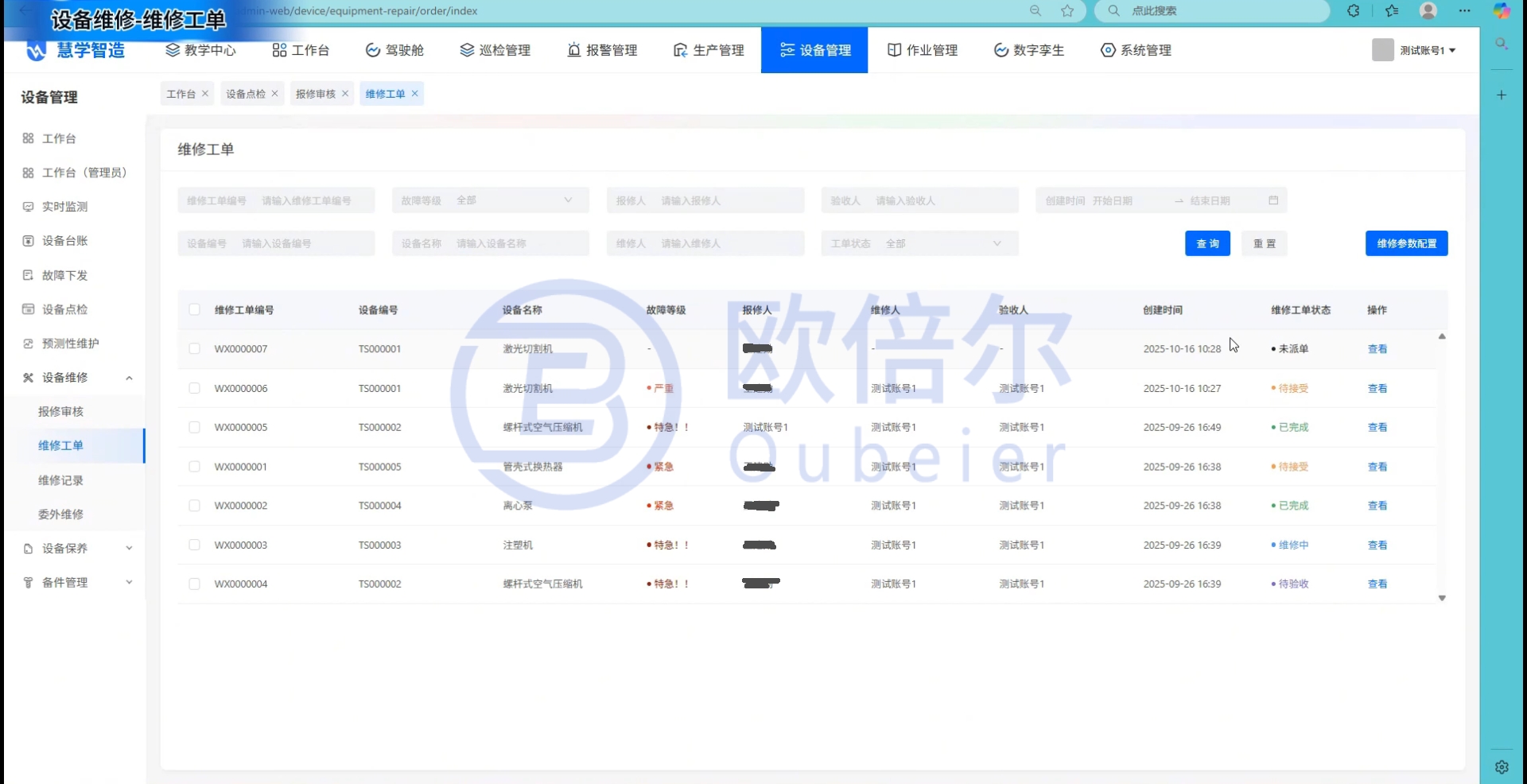Select the checkbox for row WX0000005
Viewport: 1527px width, 784px height.
(194, 428)
